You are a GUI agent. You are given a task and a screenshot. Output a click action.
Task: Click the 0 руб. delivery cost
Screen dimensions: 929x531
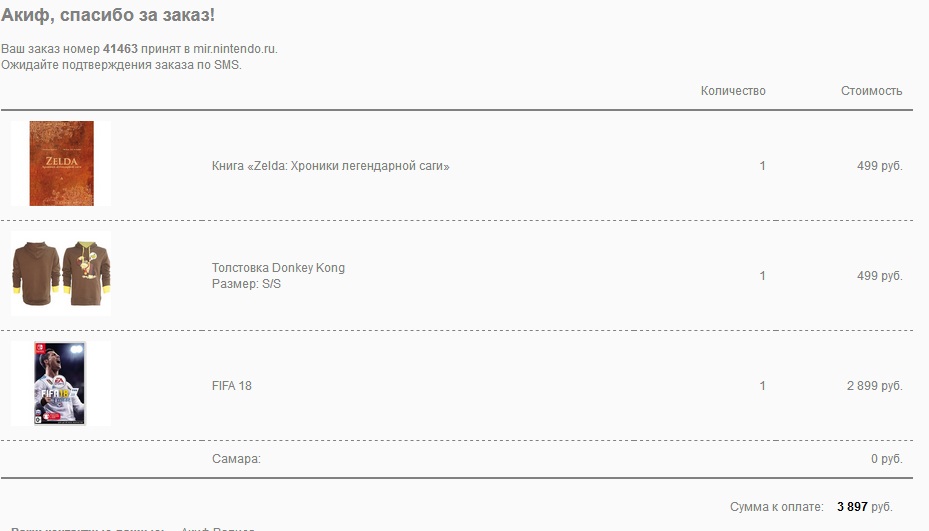886,459
